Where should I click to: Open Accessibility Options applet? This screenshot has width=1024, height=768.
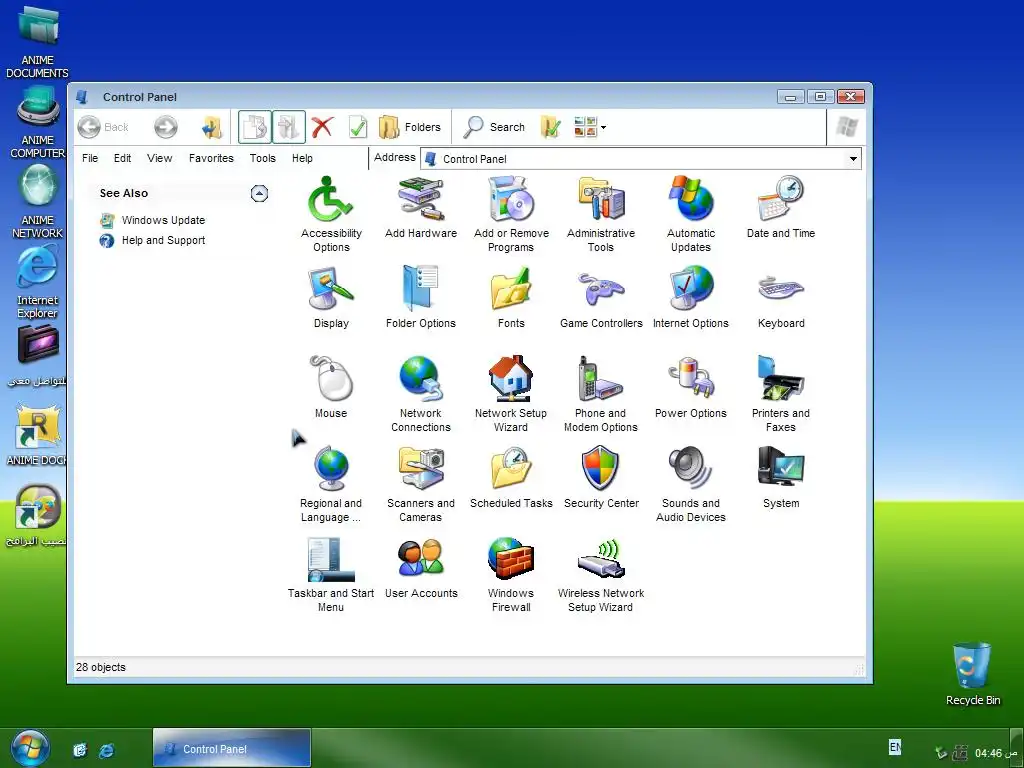330,214
